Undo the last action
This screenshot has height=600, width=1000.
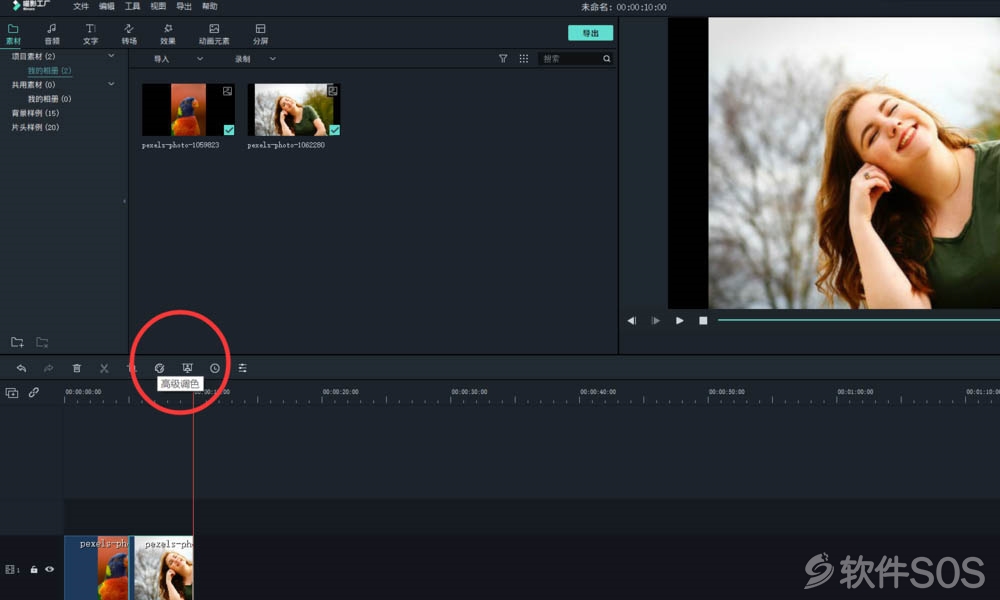[x=21, y=368]
